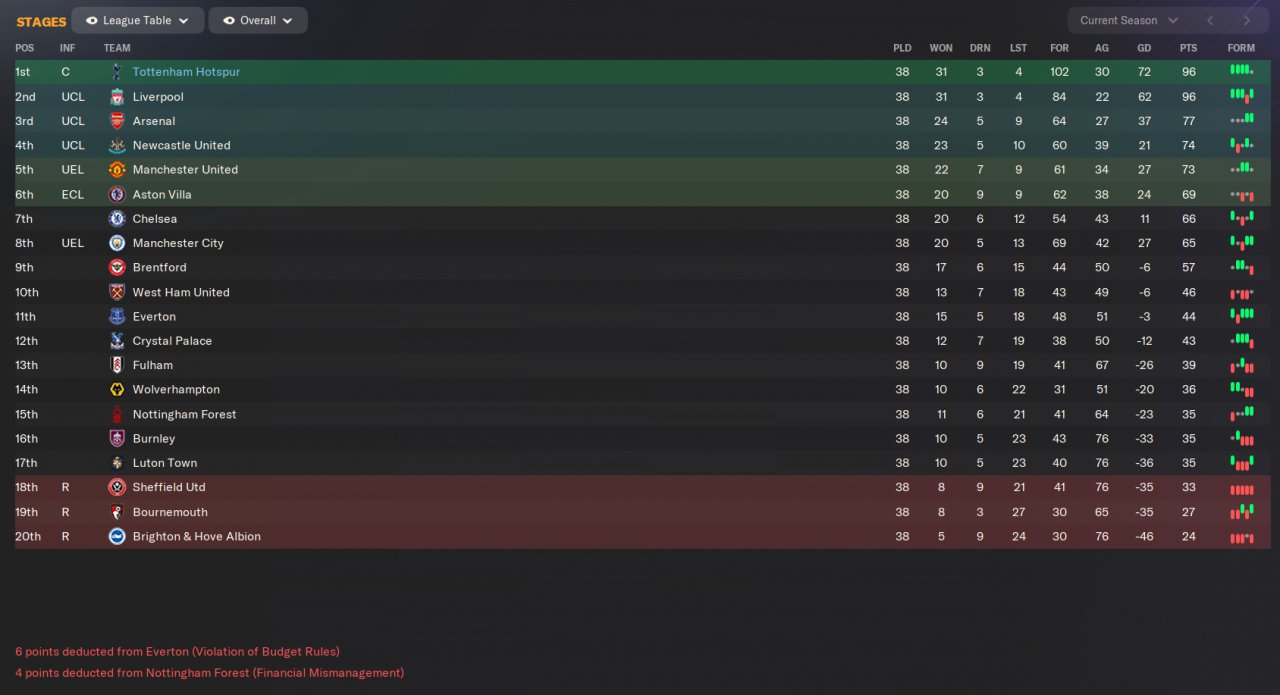Click the Chelsea club crest icon

(x=117, y=219)
